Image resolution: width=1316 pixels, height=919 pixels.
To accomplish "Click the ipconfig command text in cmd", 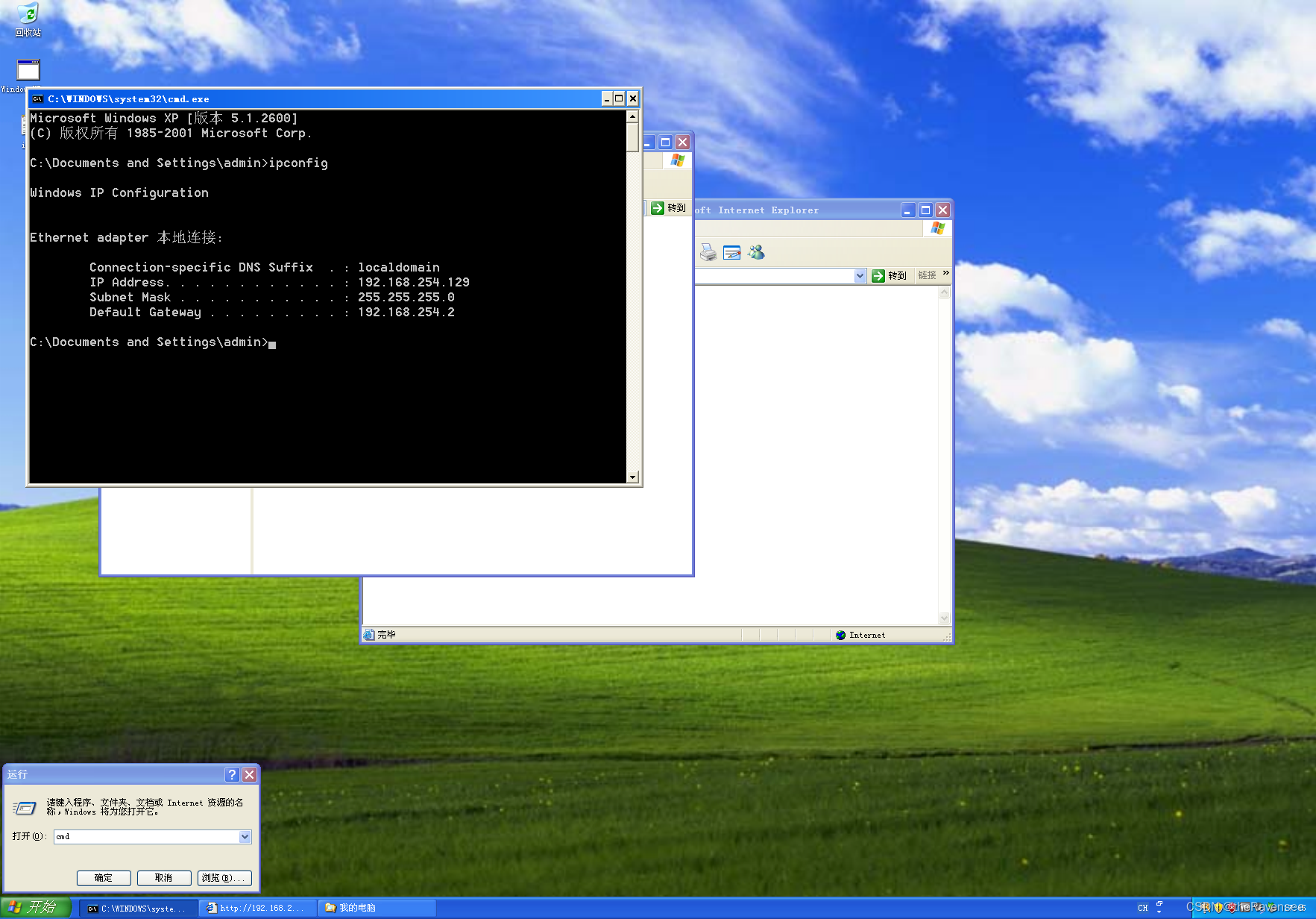I will (298, 163).
